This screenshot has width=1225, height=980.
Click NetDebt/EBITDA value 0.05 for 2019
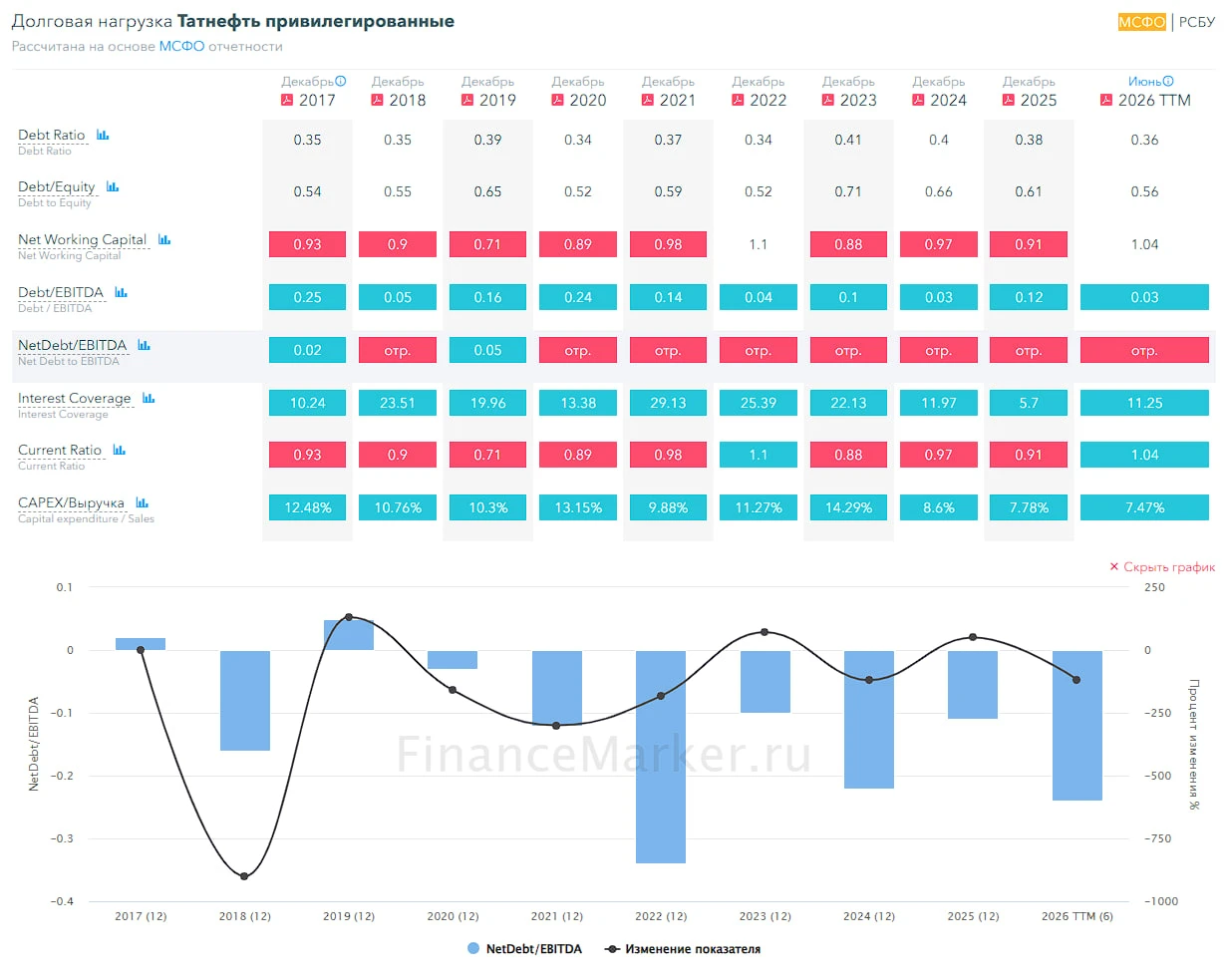(x=488, y=350)
